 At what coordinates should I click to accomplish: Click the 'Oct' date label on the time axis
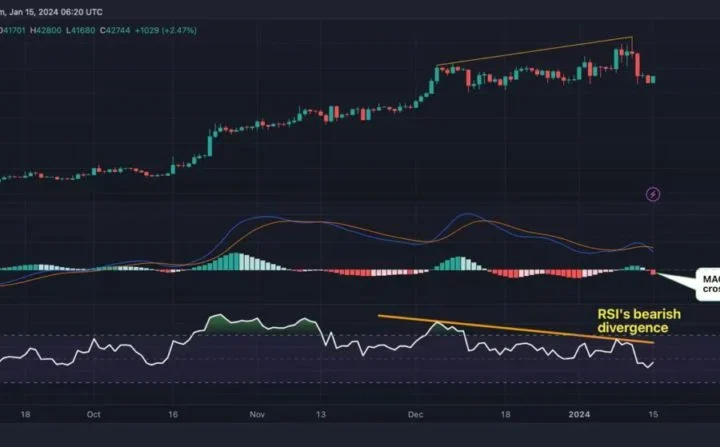click(x=93, y=414)
